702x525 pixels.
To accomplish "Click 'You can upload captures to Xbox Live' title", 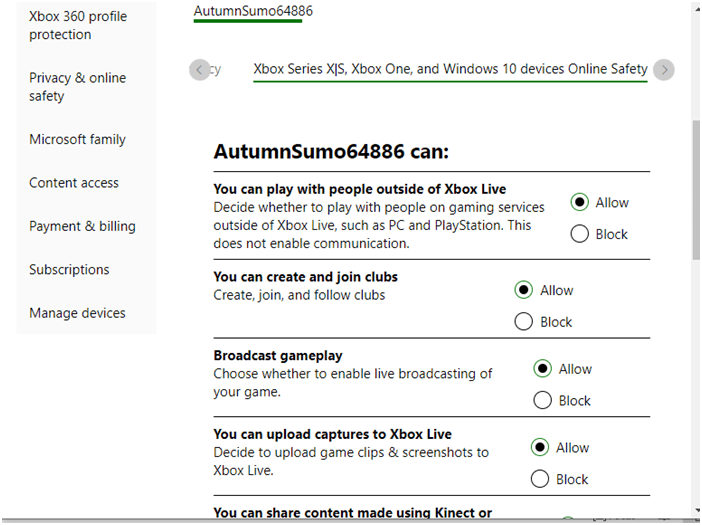I will tap(333, 435).
